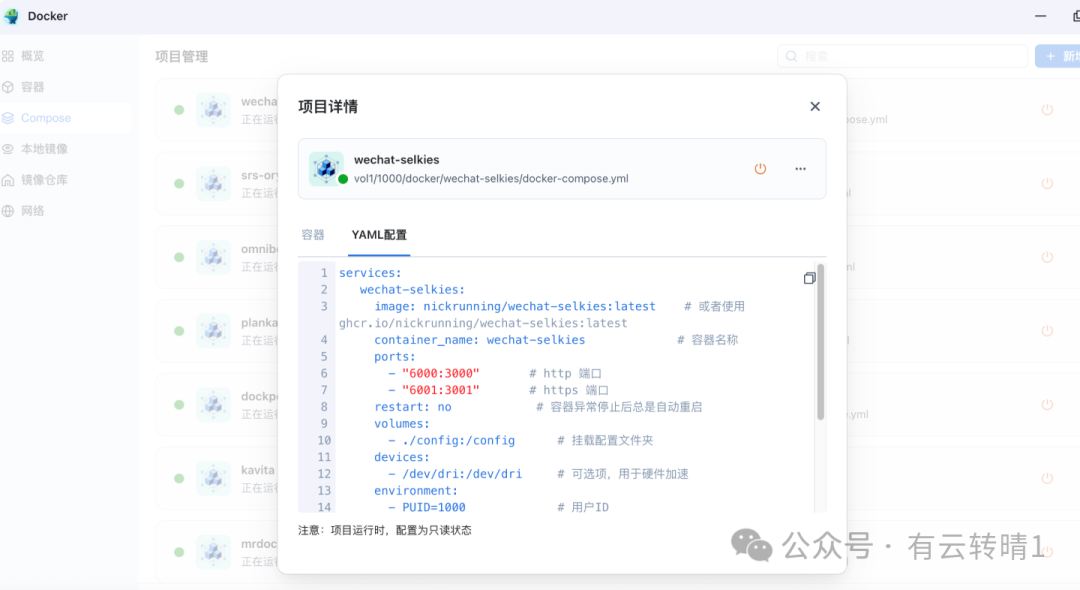Open 本地镜像 in the sidebar
Viewport: 1080px width, 590px height.
coord(44,149)
